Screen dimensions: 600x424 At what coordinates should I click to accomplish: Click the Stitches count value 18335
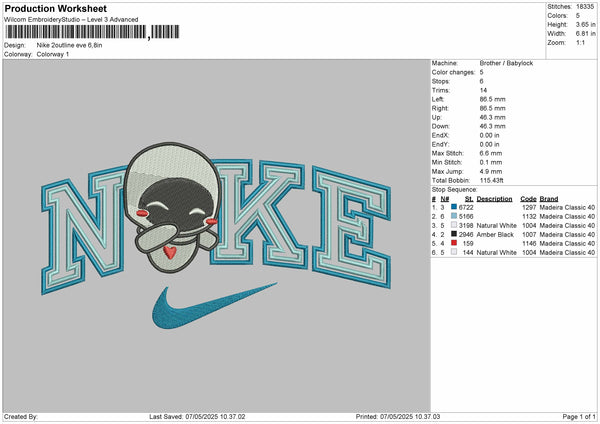point(584,8)
